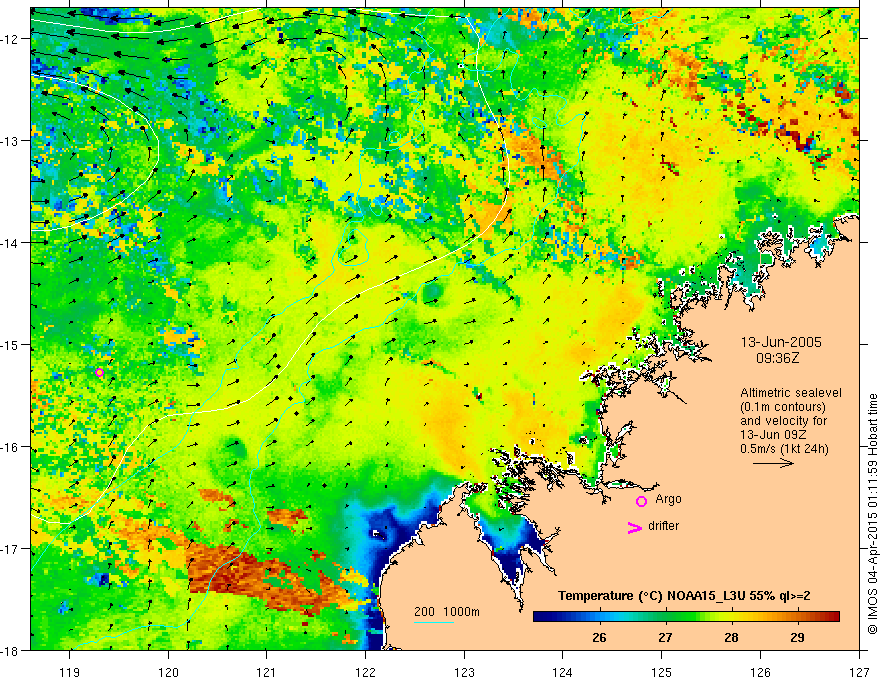The width and height of the screenshot is (880, 680).
Task: Click the longitude axis label 123
Action: 464,673
